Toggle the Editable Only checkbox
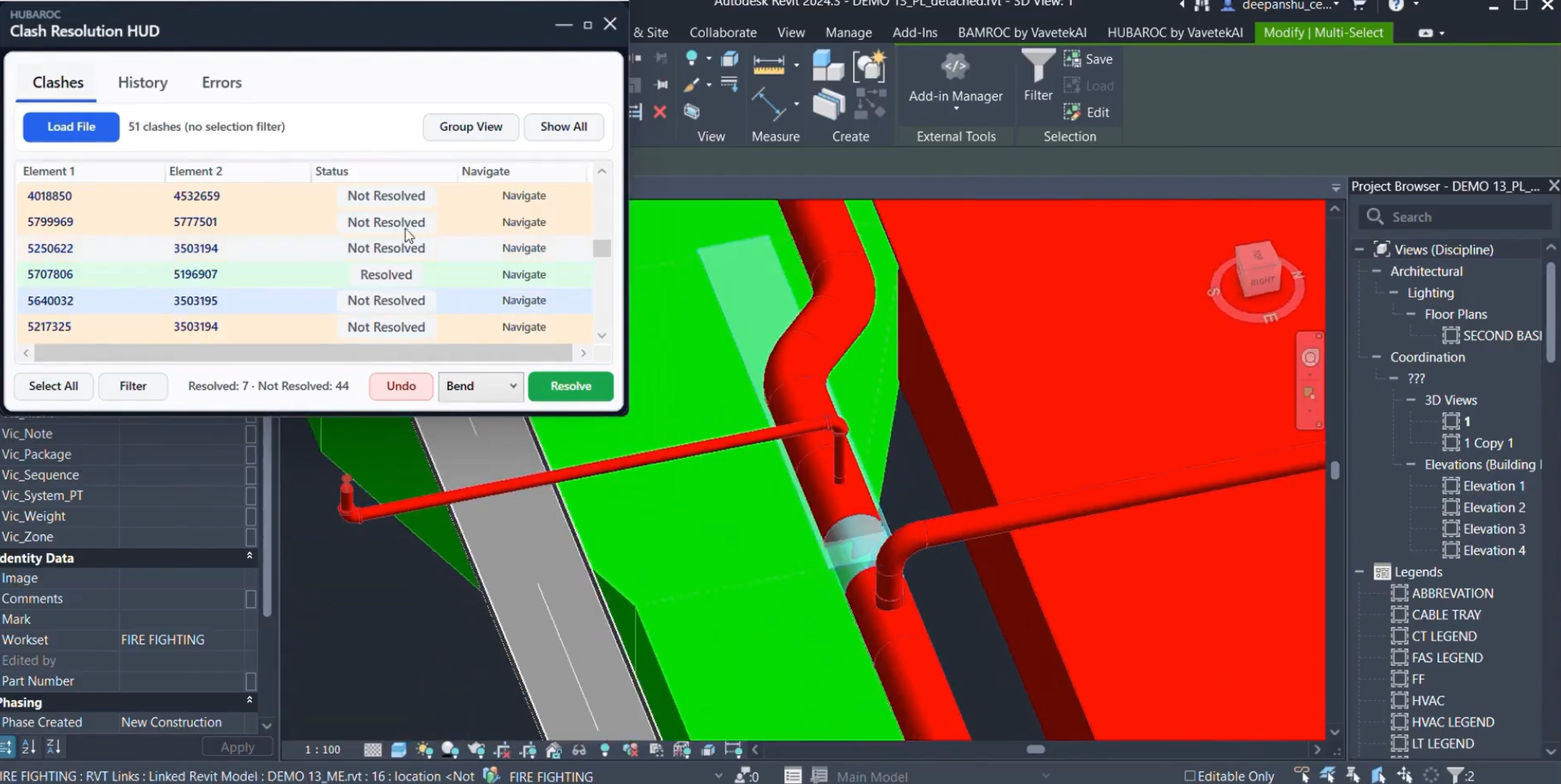The width and height of the screenshot is (1561, 784). tap(1189, 776)
